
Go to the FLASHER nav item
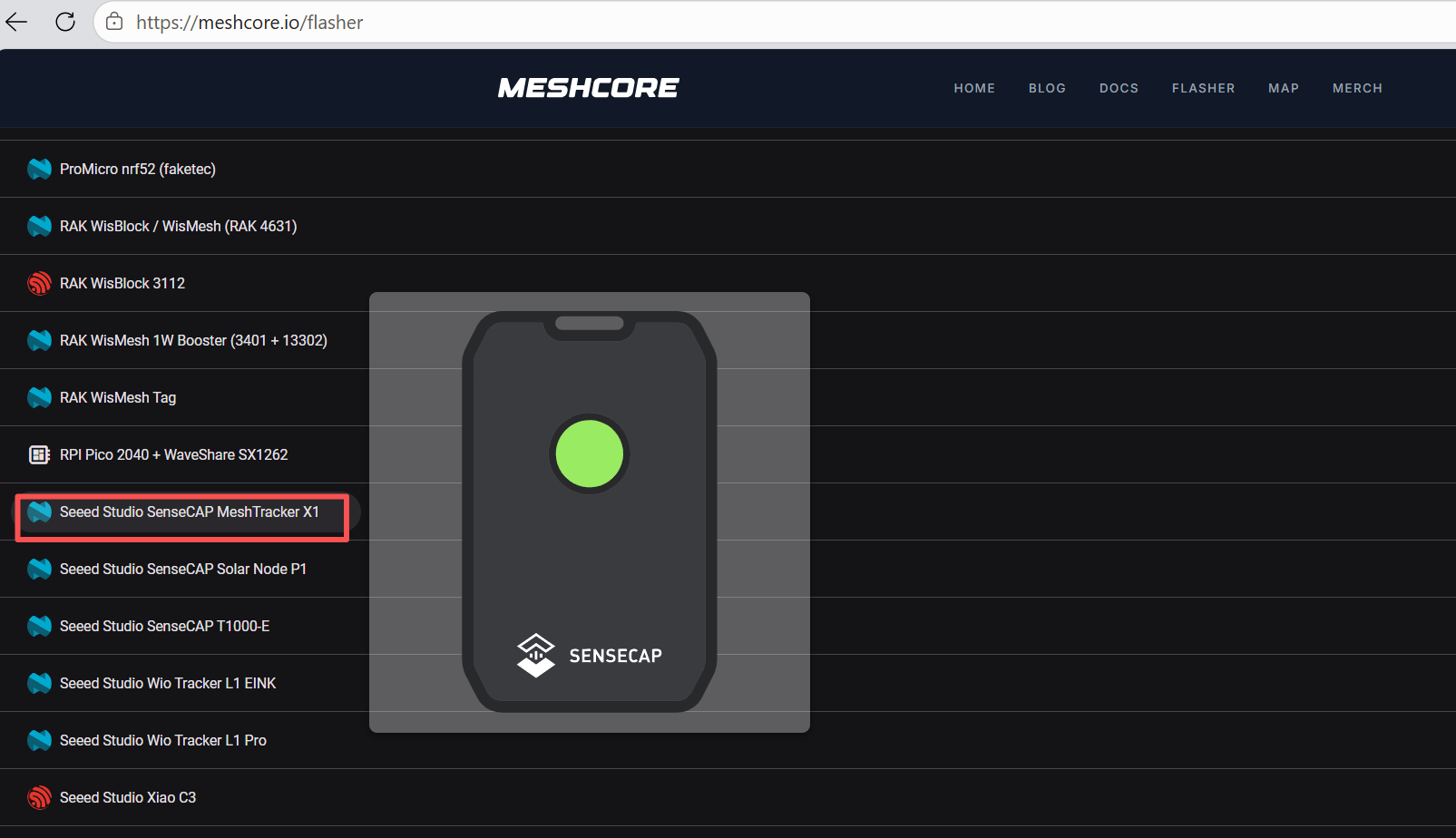click(1203, 88)
